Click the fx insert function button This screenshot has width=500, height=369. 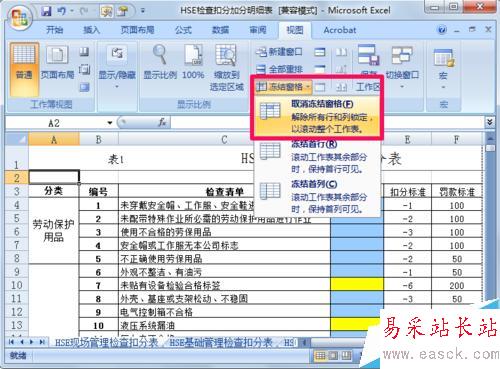click(162, 123)
